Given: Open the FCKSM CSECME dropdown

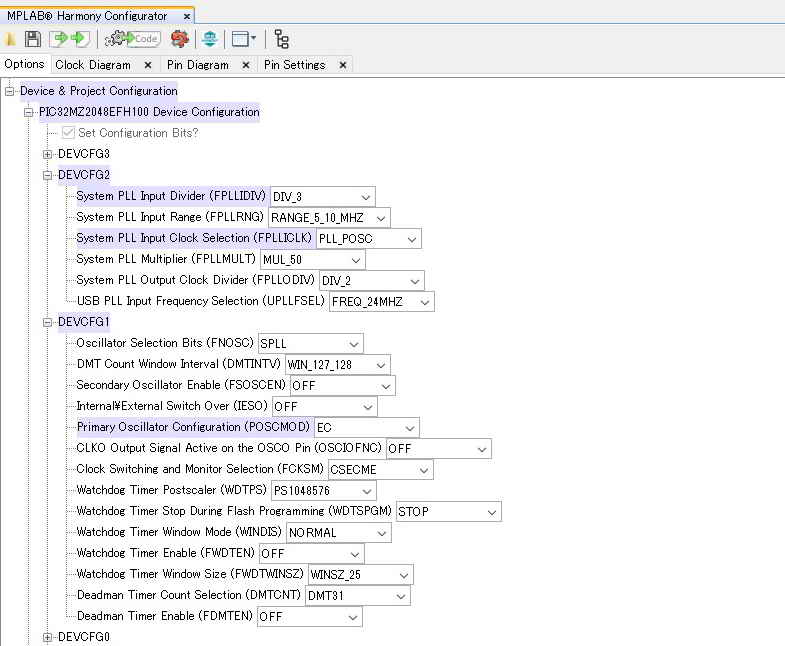Looking at the screenshot, I should point(380,470).
